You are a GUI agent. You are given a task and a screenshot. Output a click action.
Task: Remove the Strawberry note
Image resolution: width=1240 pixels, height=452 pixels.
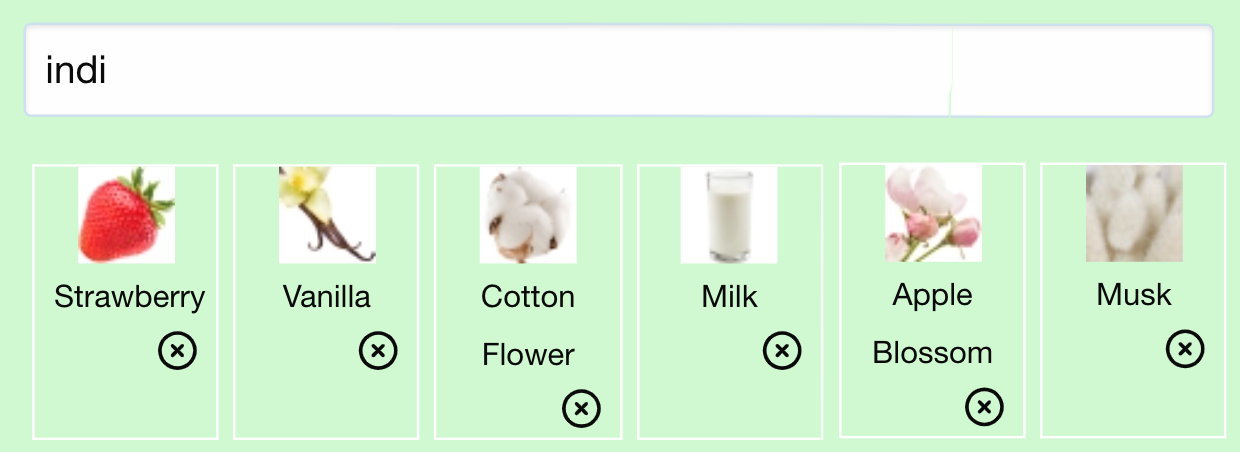[x=177, y=351]
